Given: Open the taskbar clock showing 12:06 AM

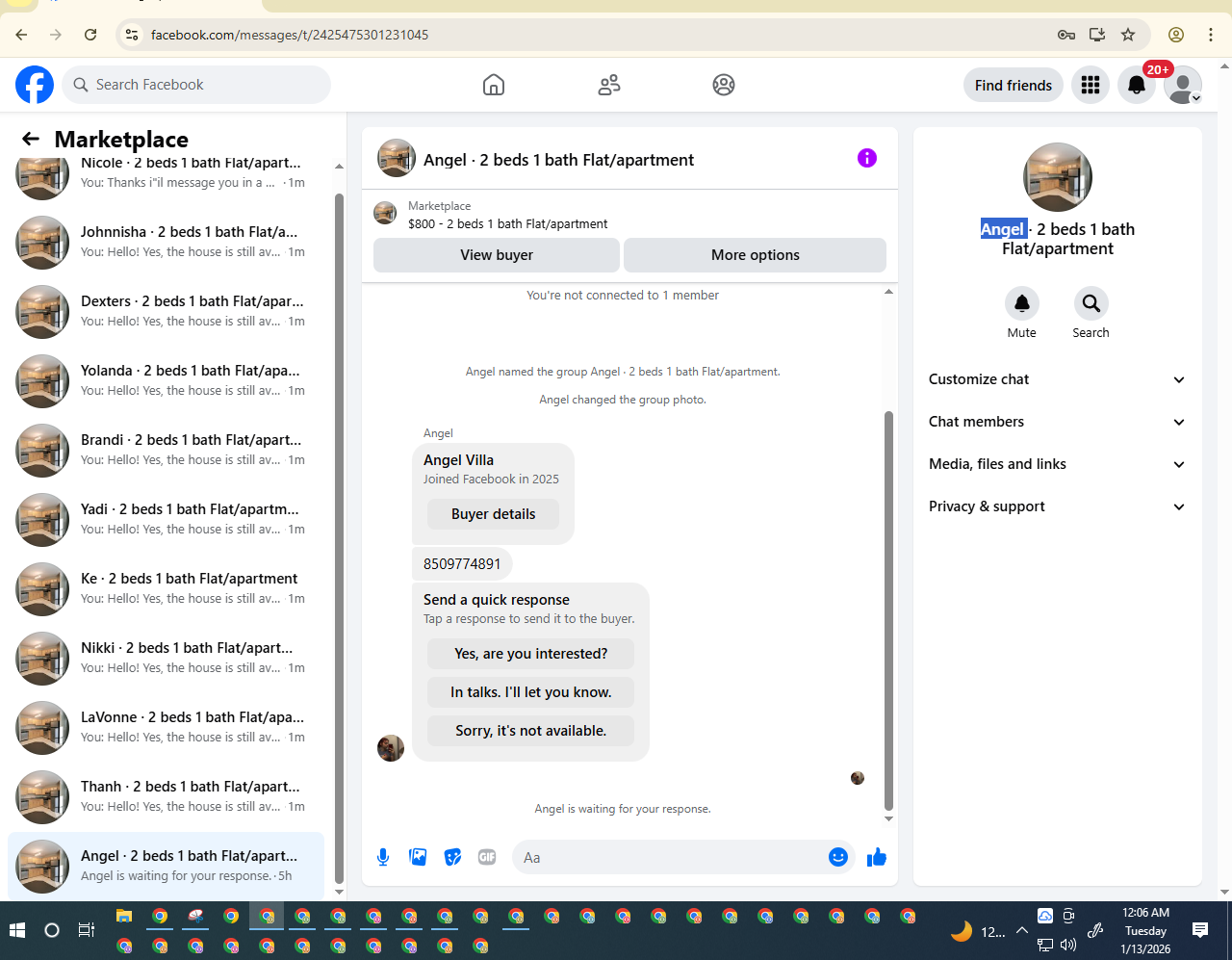Looking at the screenshot, I should (1145, 930).
